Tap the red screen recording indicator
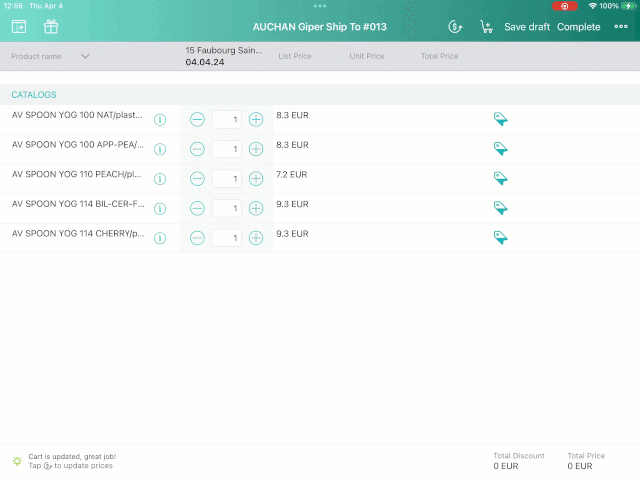The height and width of the screenshot is (480, 640). tap(564, 6)
